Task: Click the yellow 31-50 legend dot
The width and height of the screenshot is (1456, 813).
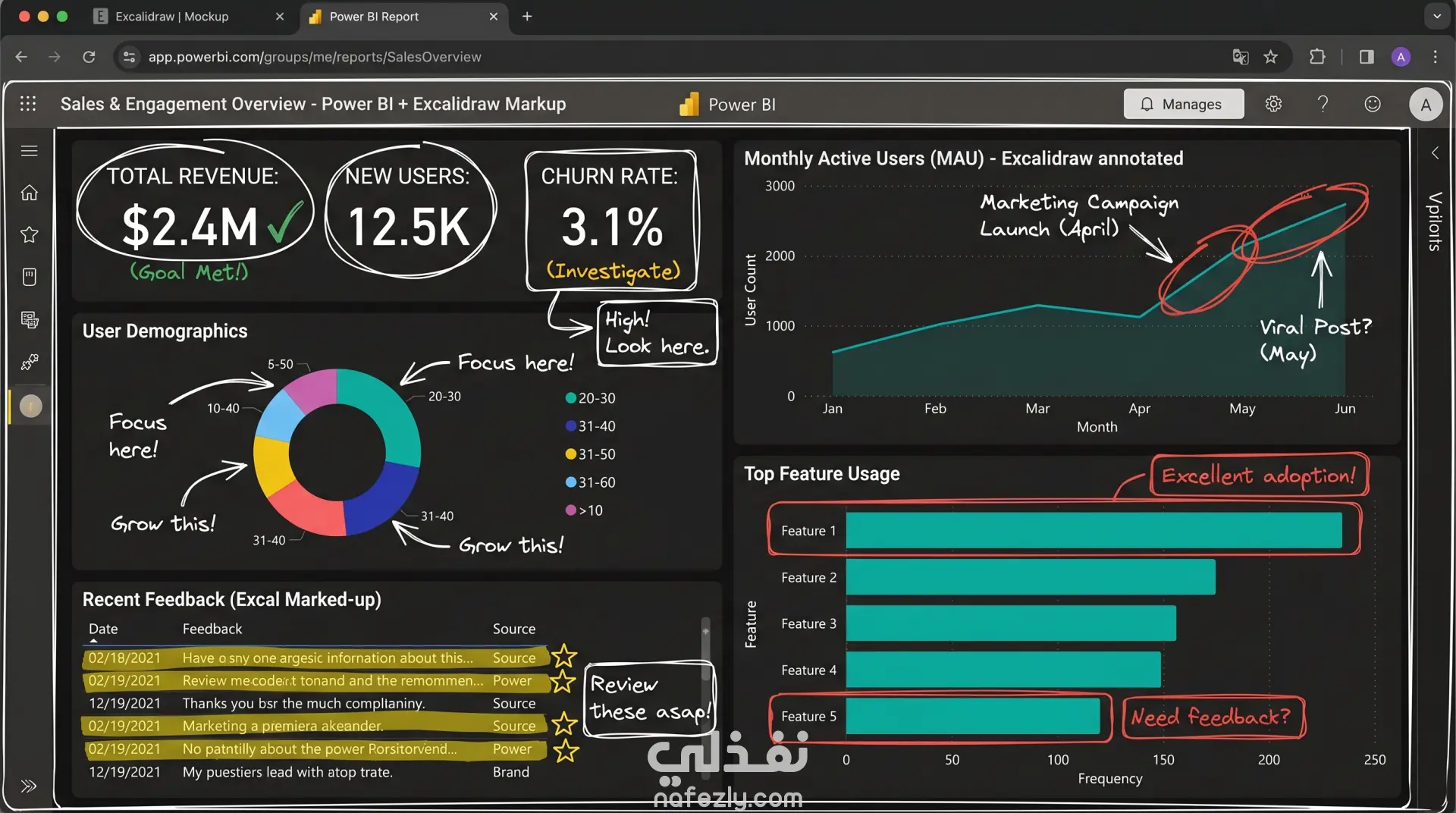Action: click(x=571, y=454)
